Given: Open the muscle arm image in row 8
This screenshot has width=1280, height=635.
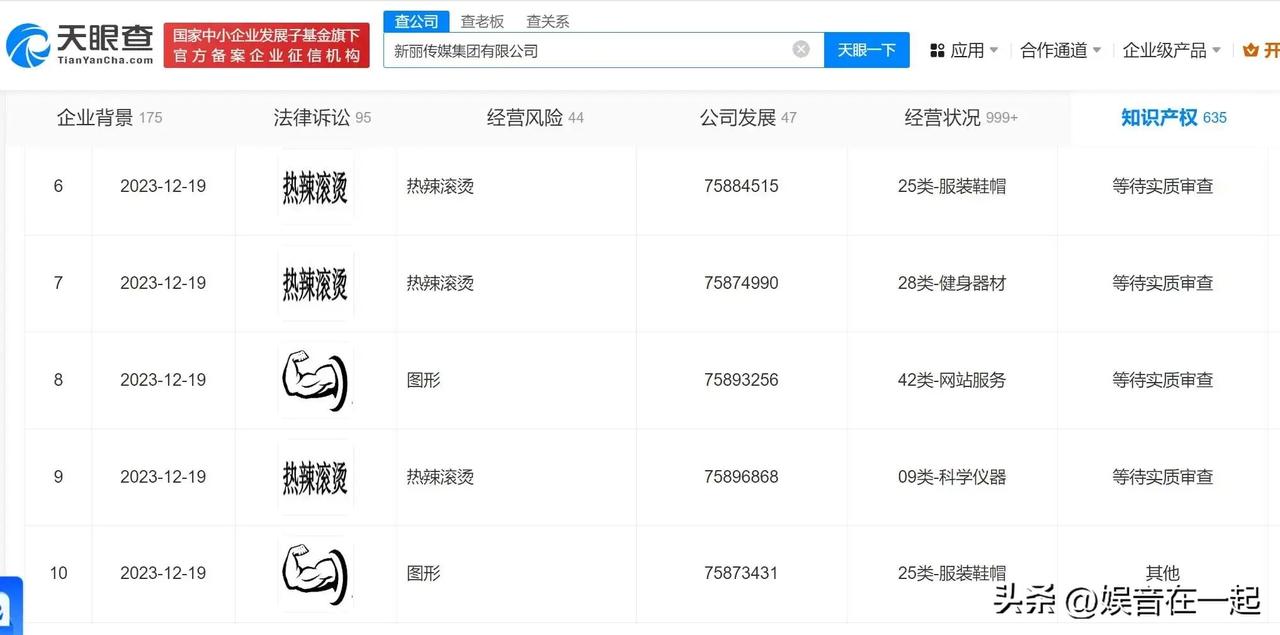Looking at the screenshot, I should click(x=315, y=380).
